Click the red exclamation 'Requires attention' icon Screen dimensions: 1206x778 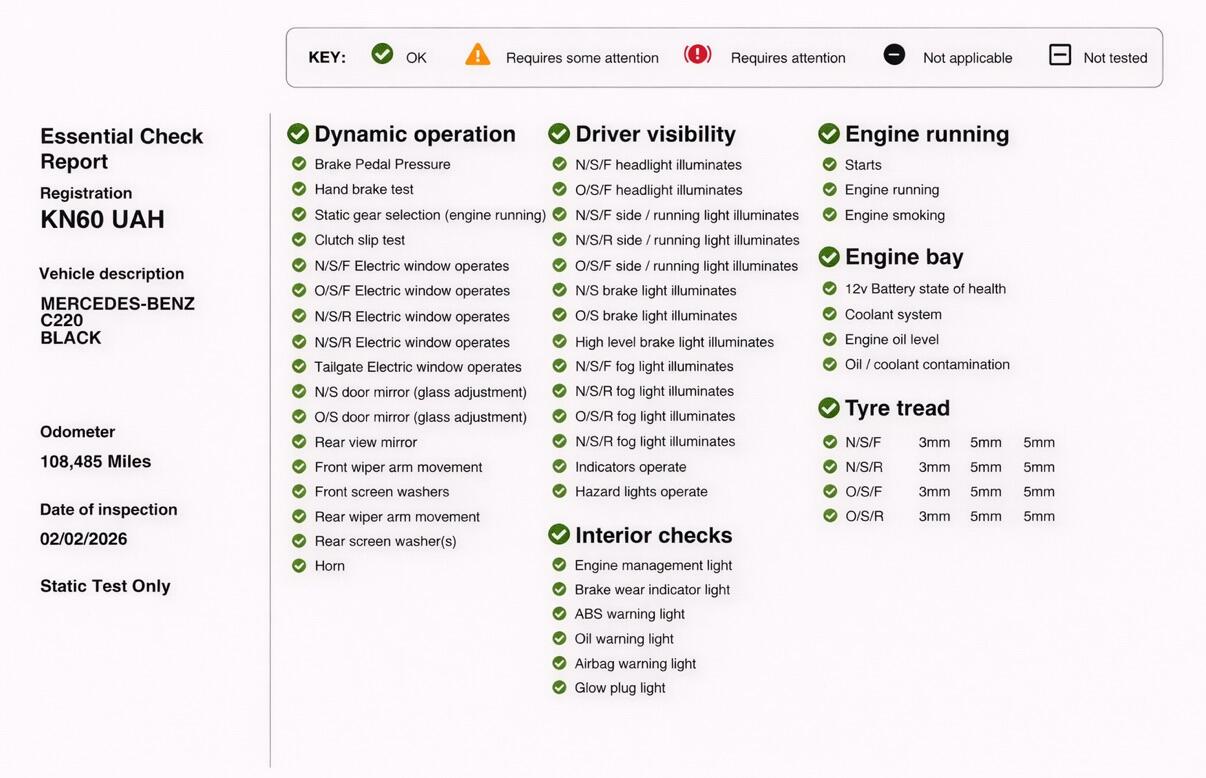point(697,55)
